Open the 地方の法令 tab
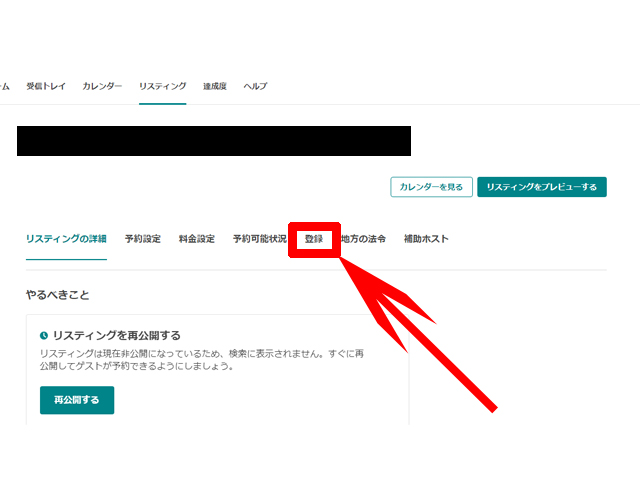This screenshot has height=480, width=640. tap(363, 239)
